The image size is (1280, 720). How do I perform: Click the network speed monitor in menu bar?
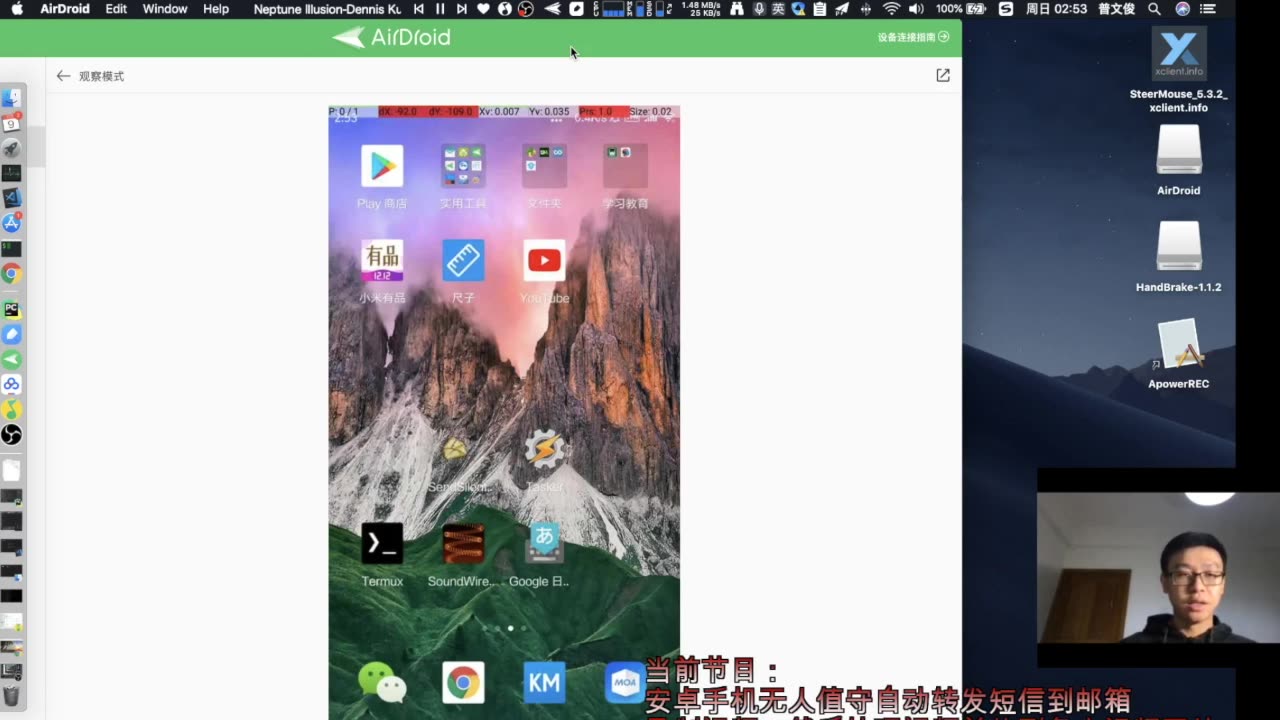pos(701,9)
